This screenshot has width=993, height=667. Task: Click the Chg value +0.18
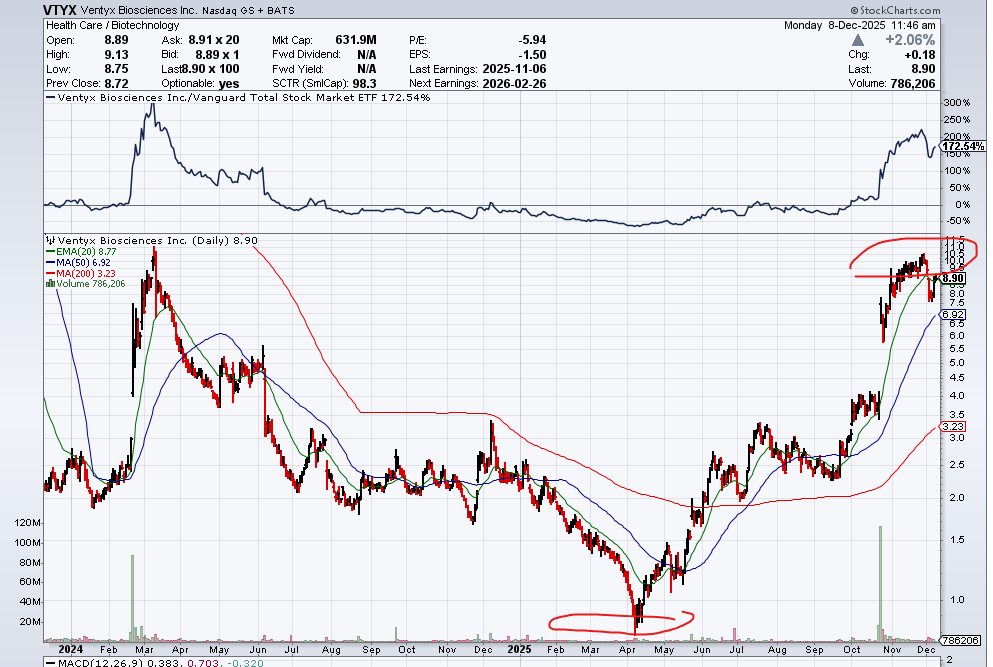pos(920,54)
